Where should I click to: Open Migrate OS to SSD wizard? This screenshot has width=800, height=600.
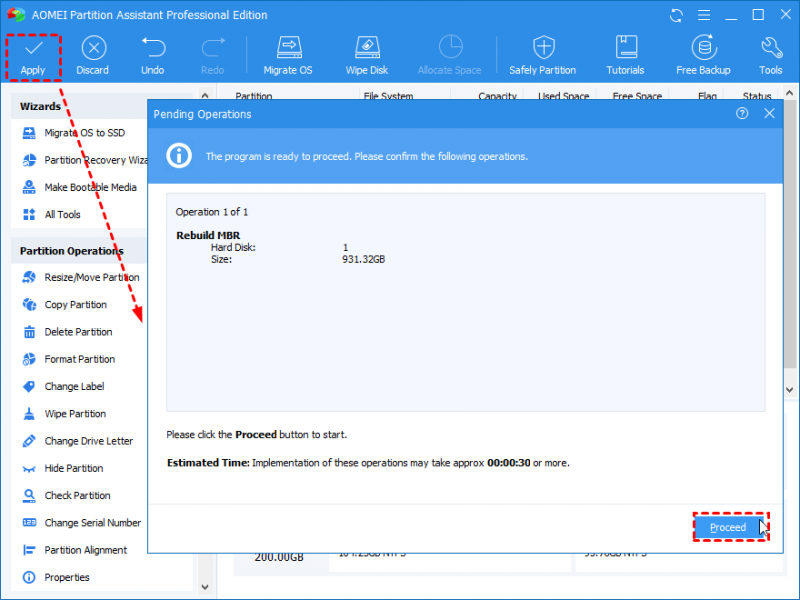click(74, 133)
